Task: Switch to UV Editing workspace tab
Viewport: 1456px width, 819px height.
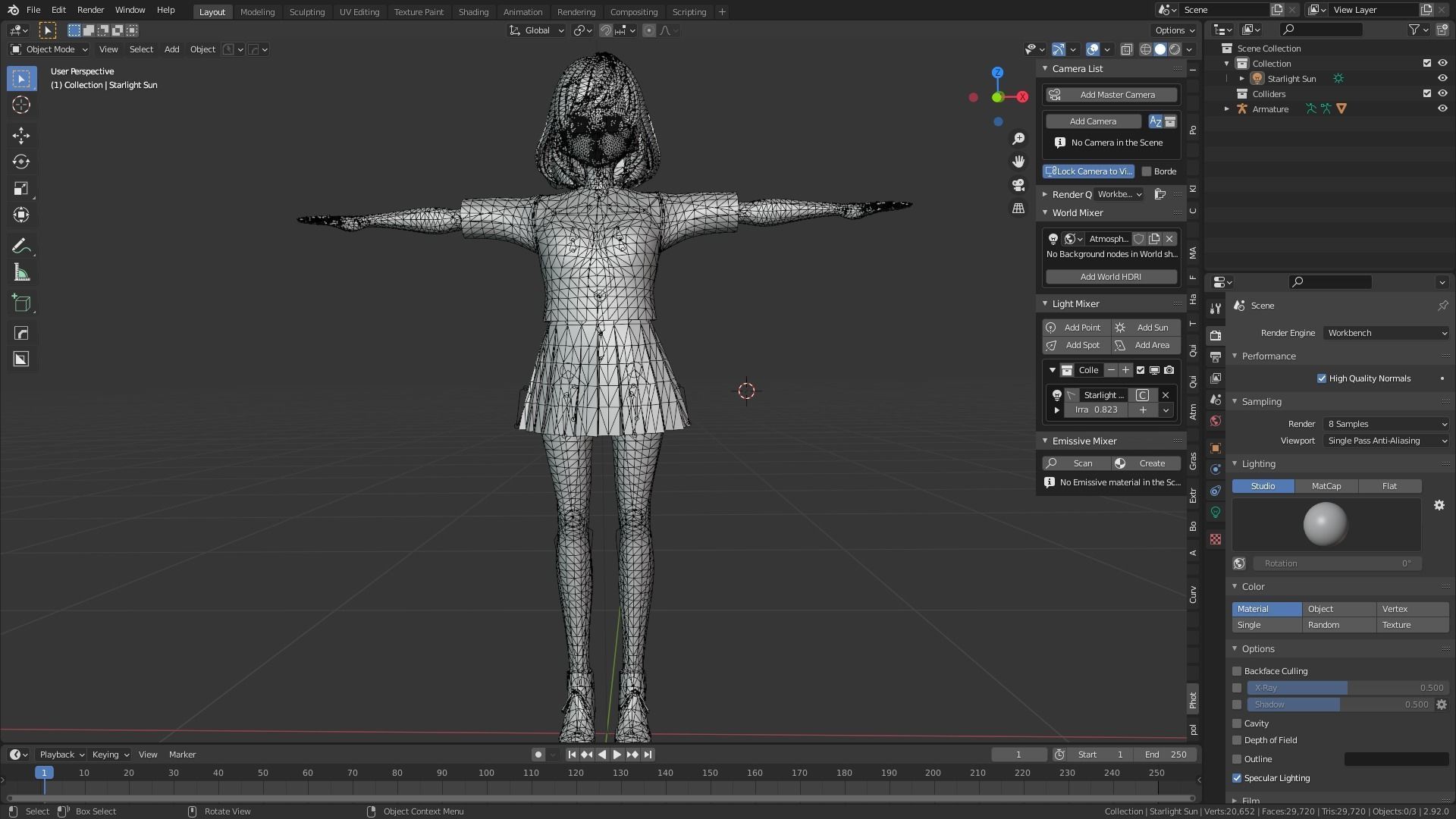Action: pyautogui.click(x=359, y=11)
